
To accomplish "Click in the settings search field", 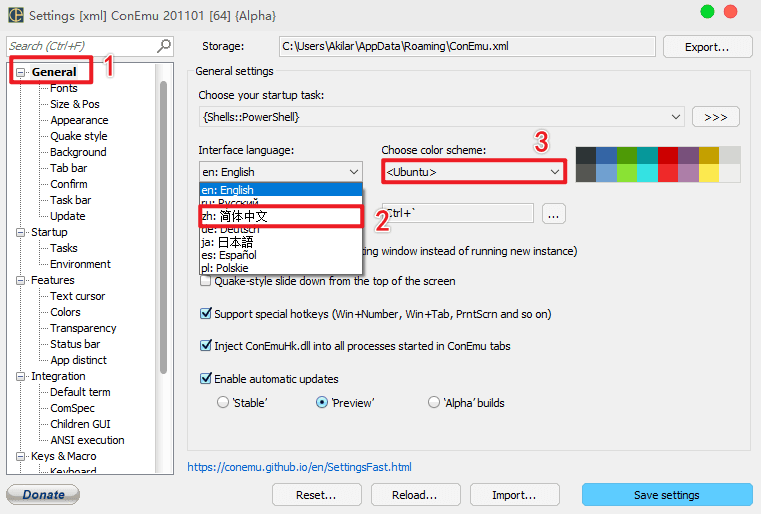I will 80,46.
